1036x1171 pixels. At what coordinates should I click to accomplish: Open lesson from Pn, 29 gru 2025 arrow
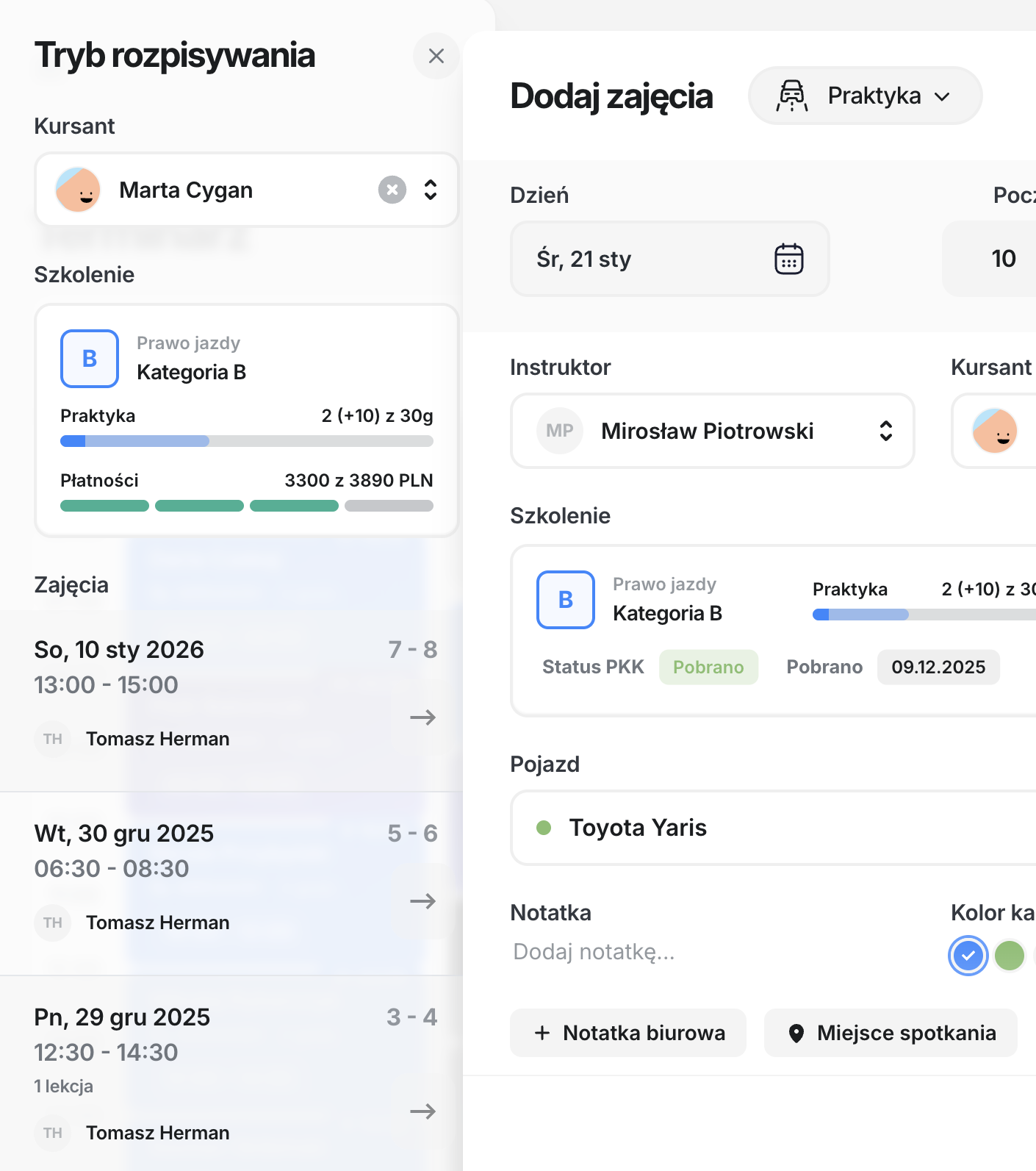pyautogui.click(x=422, y=1111)
